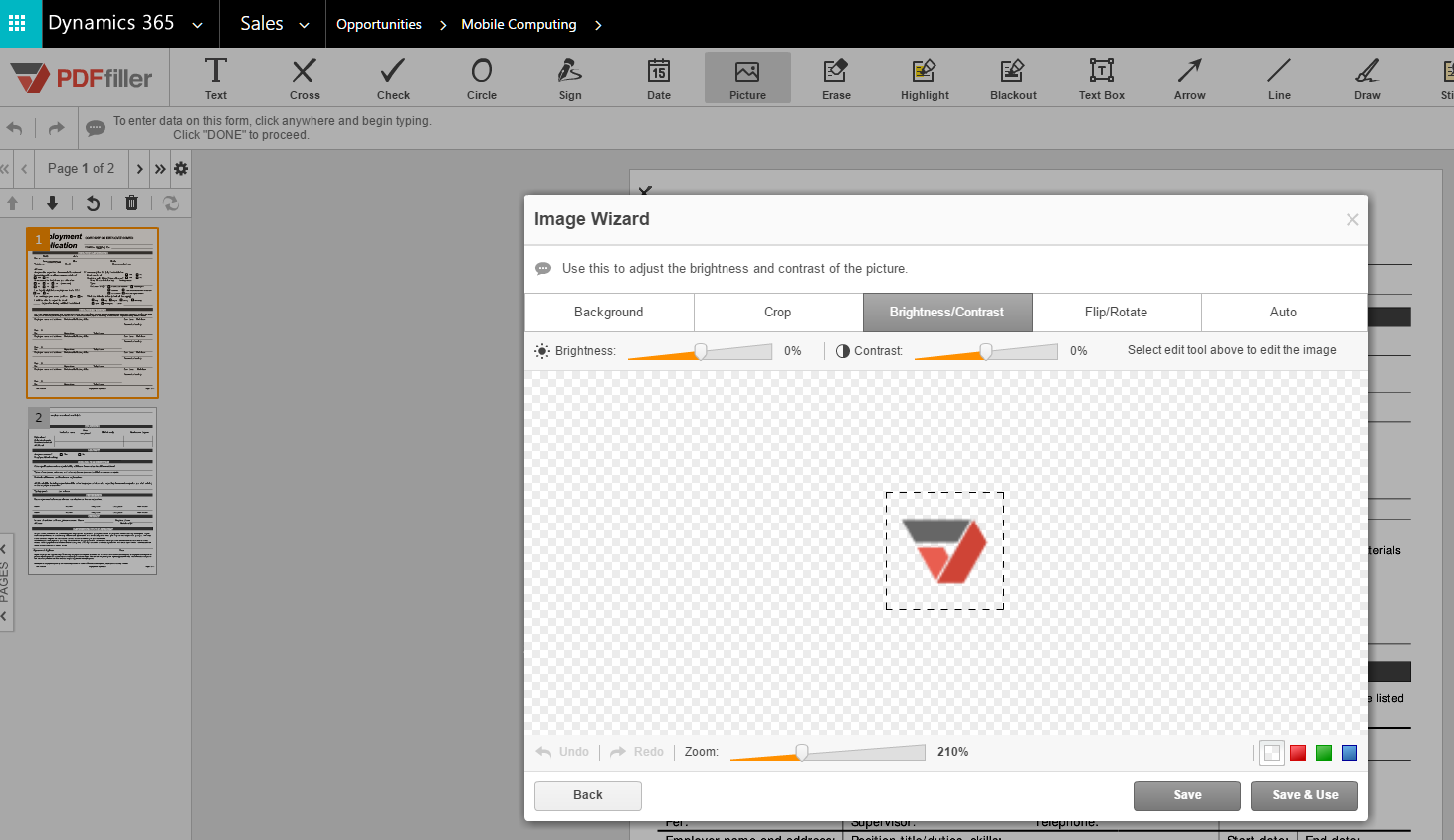Click Redo in the Image Wizard
The width and height of the screenshot is (1454, 840).
point(637,752)
